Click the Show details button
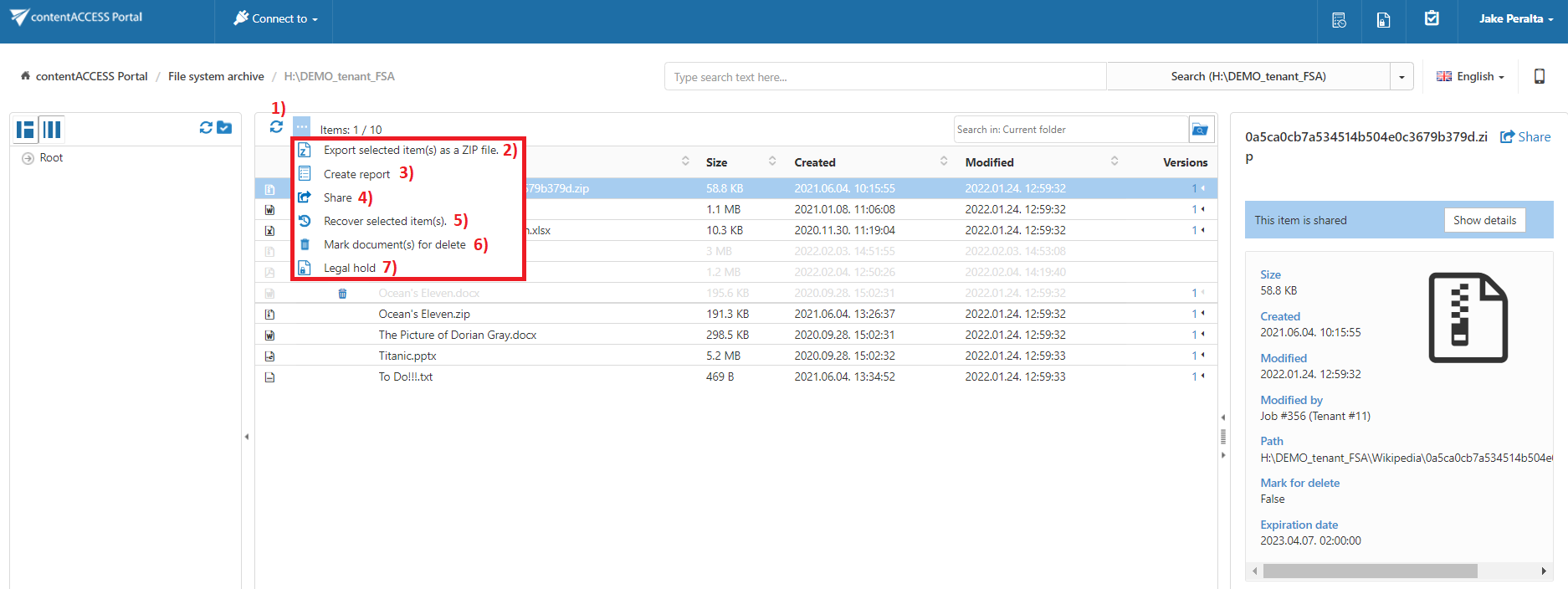Viewport: 1568px width, 589px height. (1484, 220)
